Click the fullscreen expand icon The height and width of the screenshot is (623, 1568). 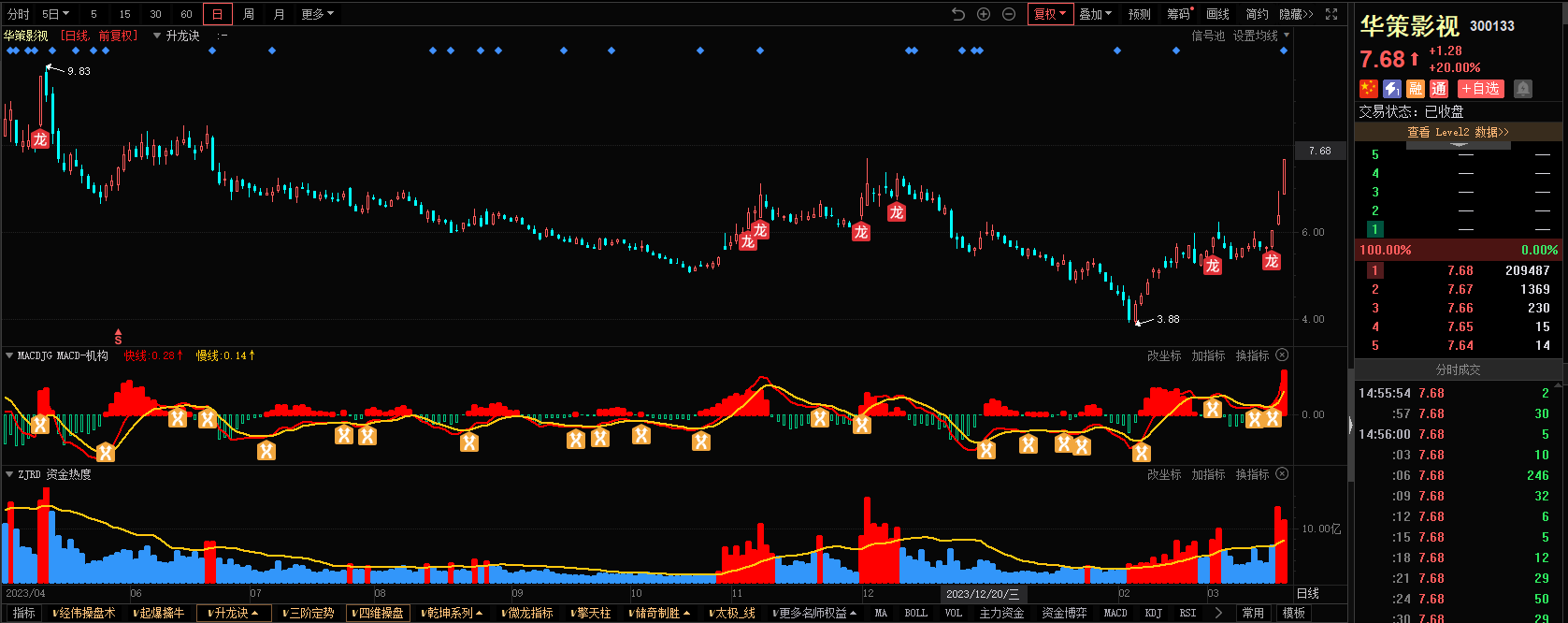(1331, 14)
